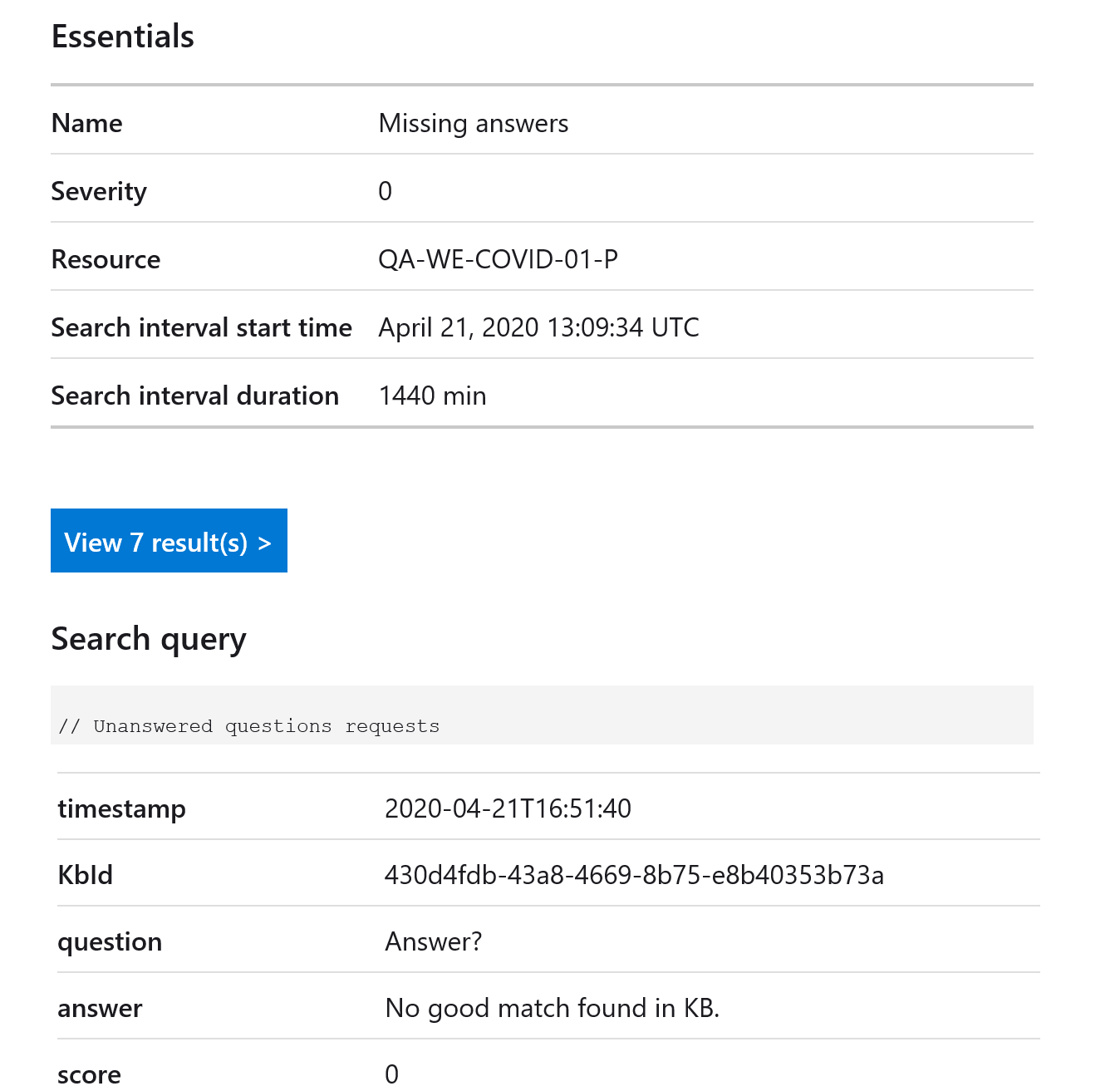Click the KbId GUID starting 430d4fdb
Image resolution: width=1120 pixels, height=1086 pixels.
pyautogui.click(x=634, y=875)
